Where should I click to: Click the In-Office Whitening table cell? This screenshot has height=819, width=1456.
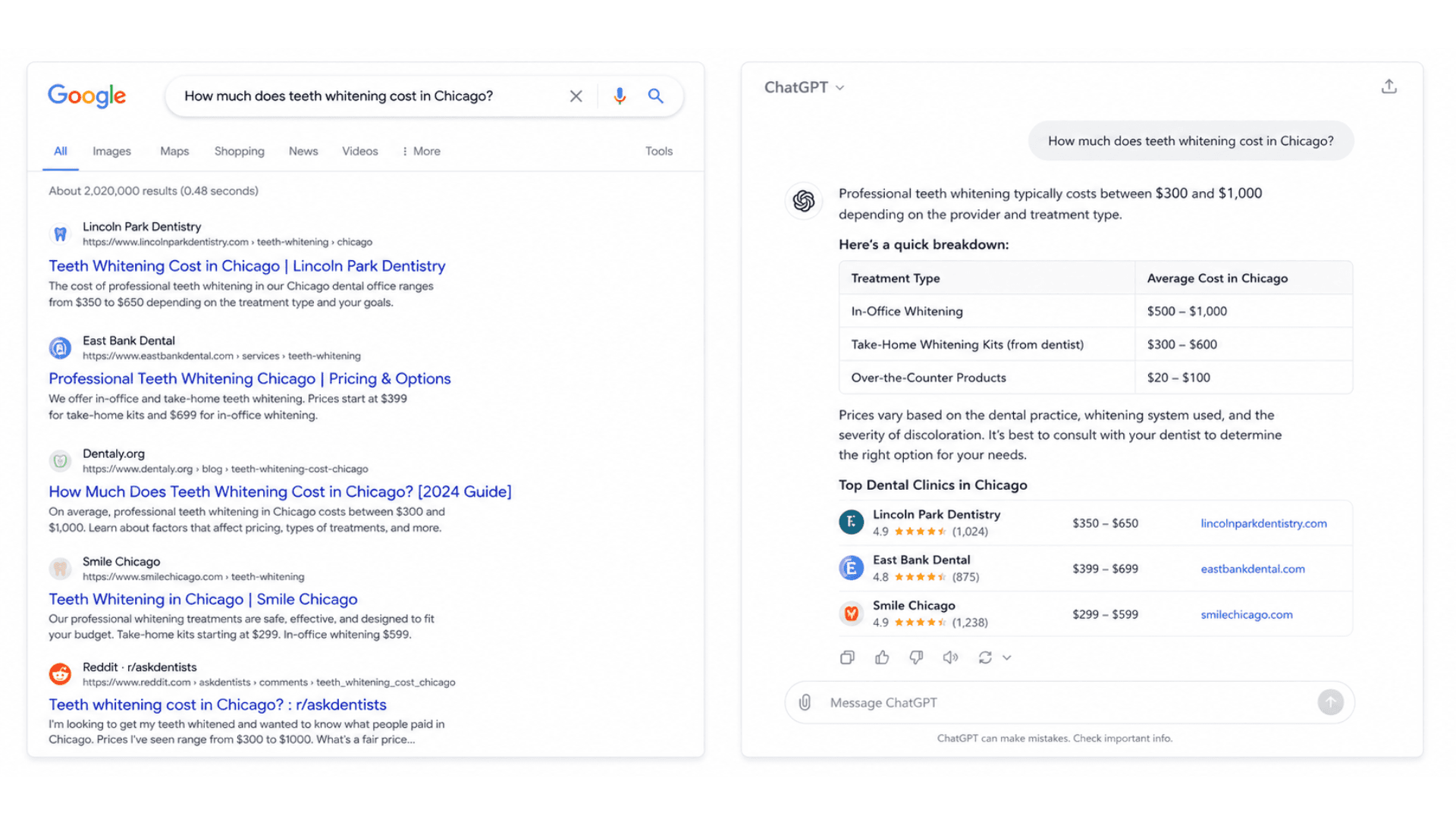point(987,311)
